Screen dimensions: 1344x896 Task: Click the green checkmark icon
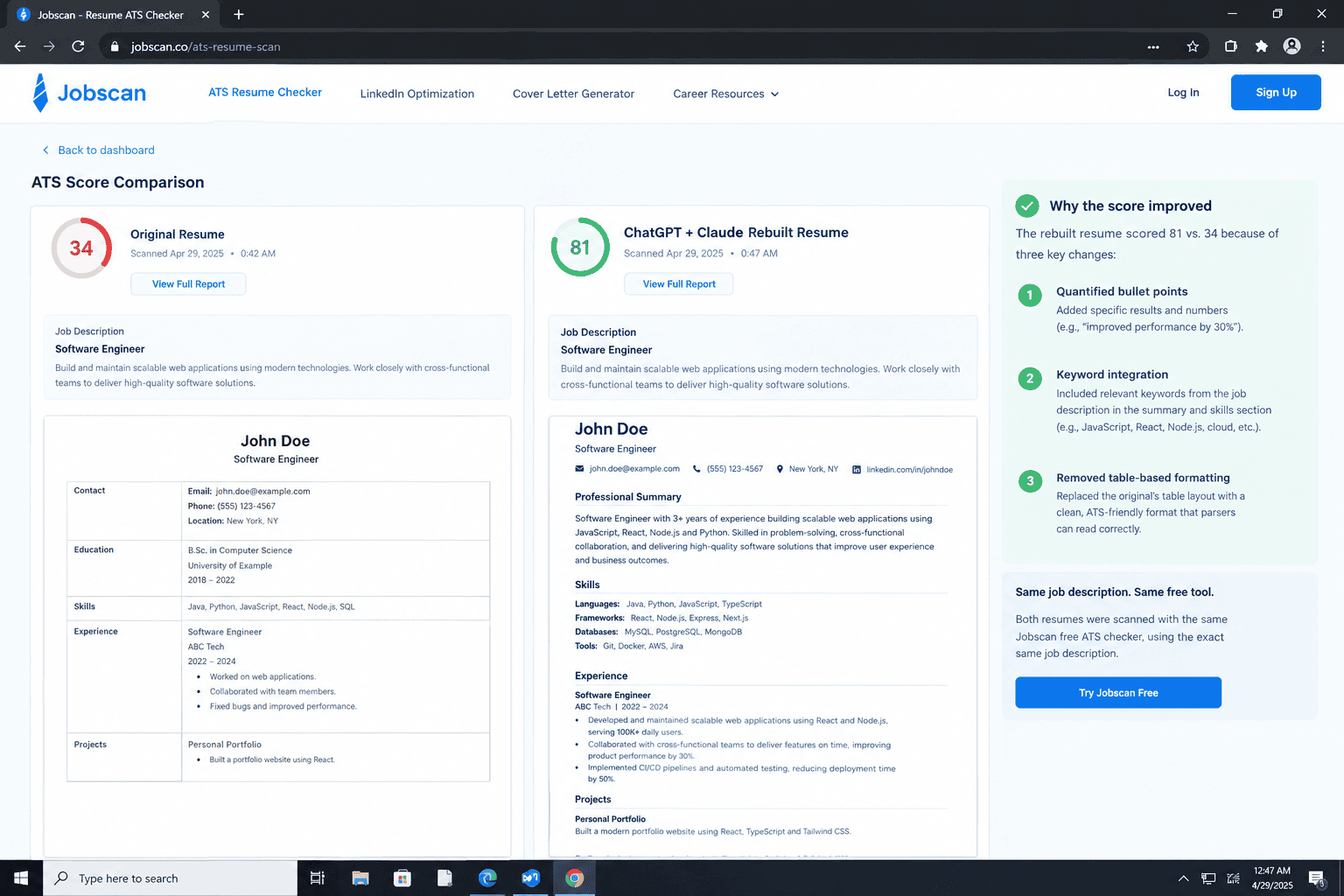1027,206
